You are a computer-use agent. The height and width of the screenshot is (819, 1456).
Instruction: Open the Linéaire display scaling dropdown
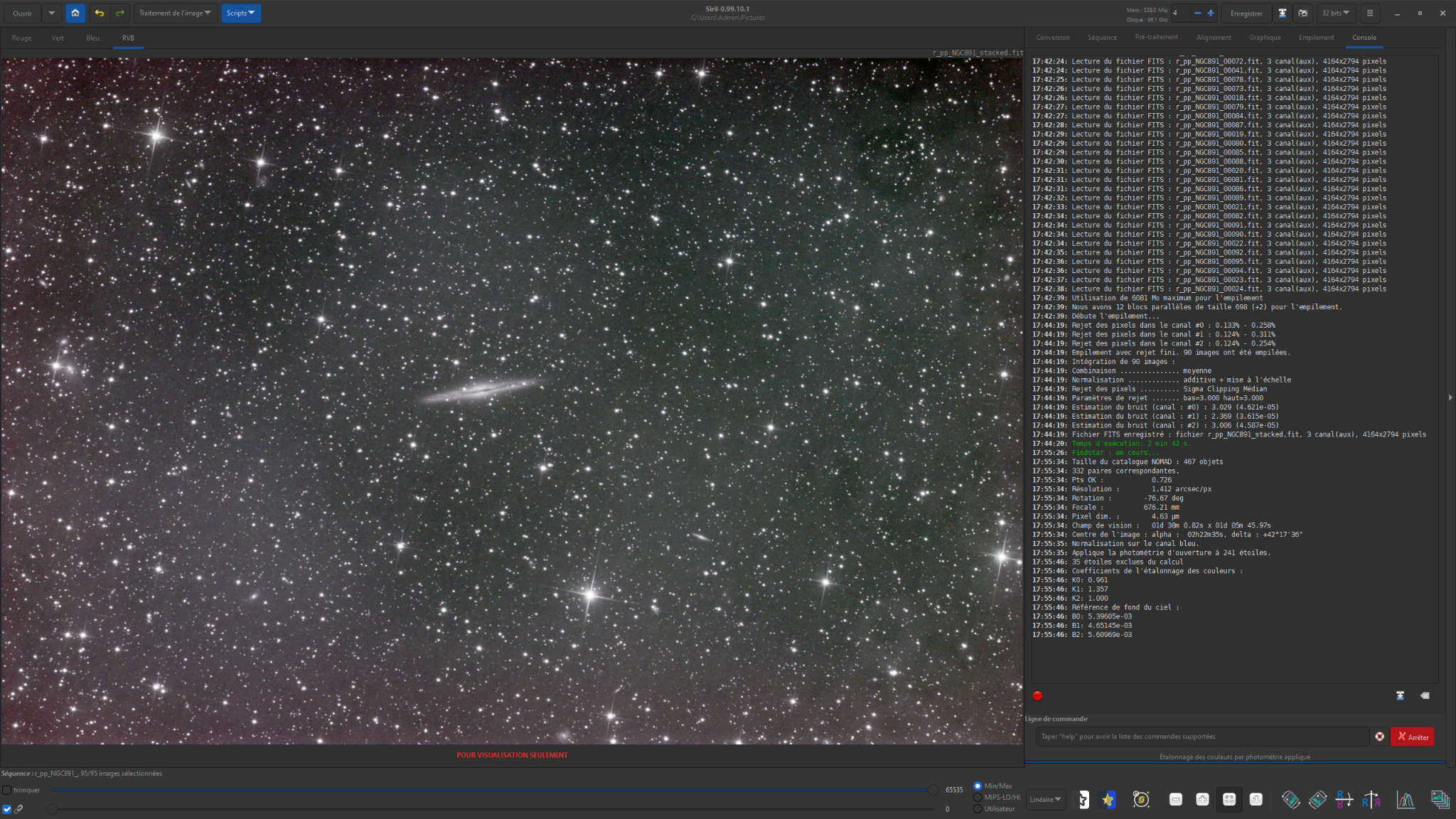tap(1046, 800)
